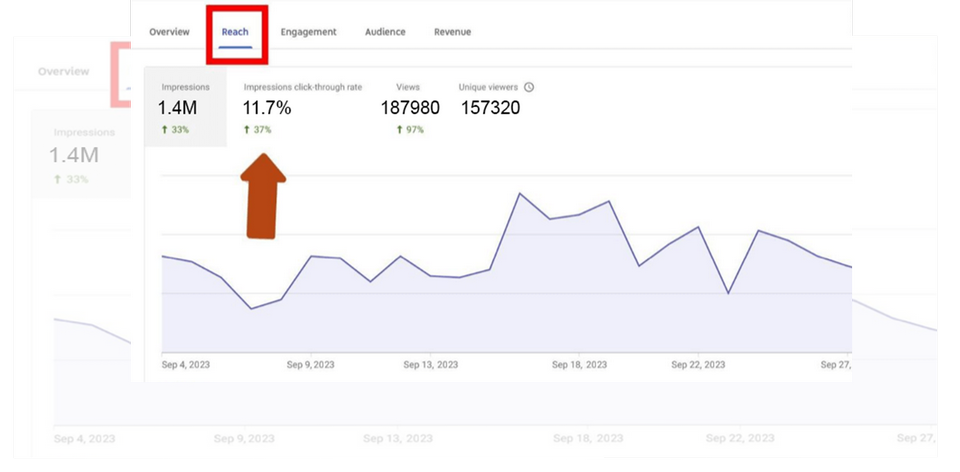Click the up arrow beside 33% in the front window
This screenshot has height=472, width=960.
pyautogui.click(x=164, y=130)
